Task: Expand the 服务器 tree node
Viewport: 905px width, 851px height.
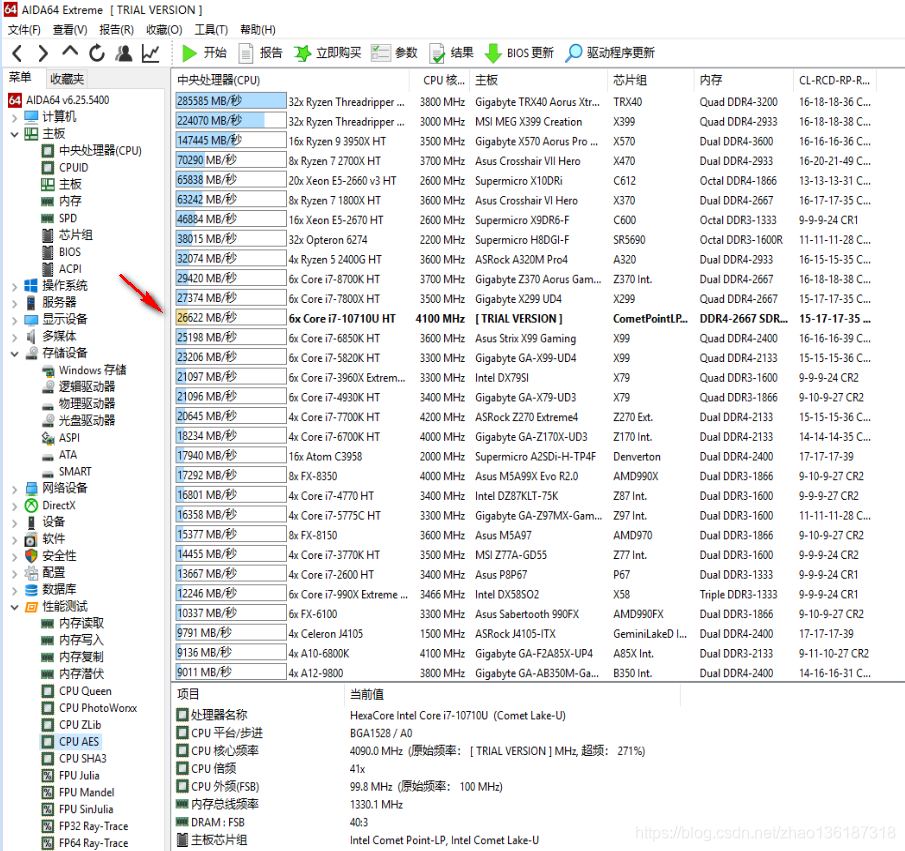Action: pyautogui.click(x=14, y=303)
